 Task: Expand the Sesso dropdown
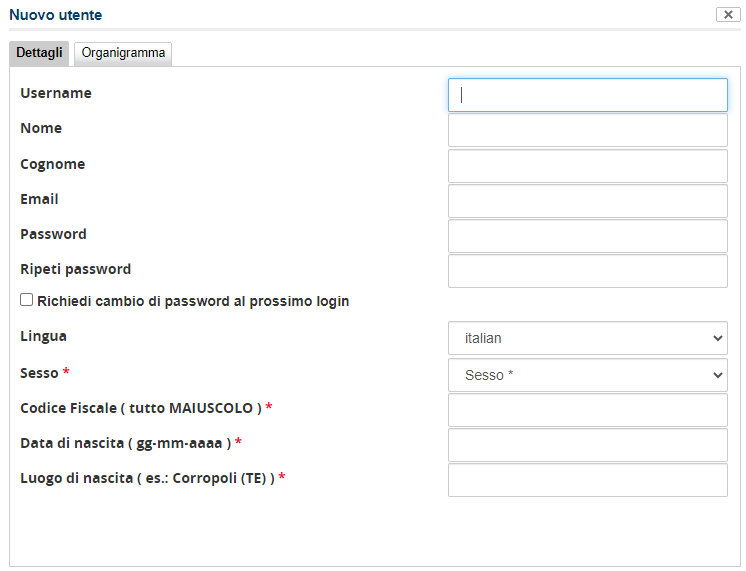587,375
